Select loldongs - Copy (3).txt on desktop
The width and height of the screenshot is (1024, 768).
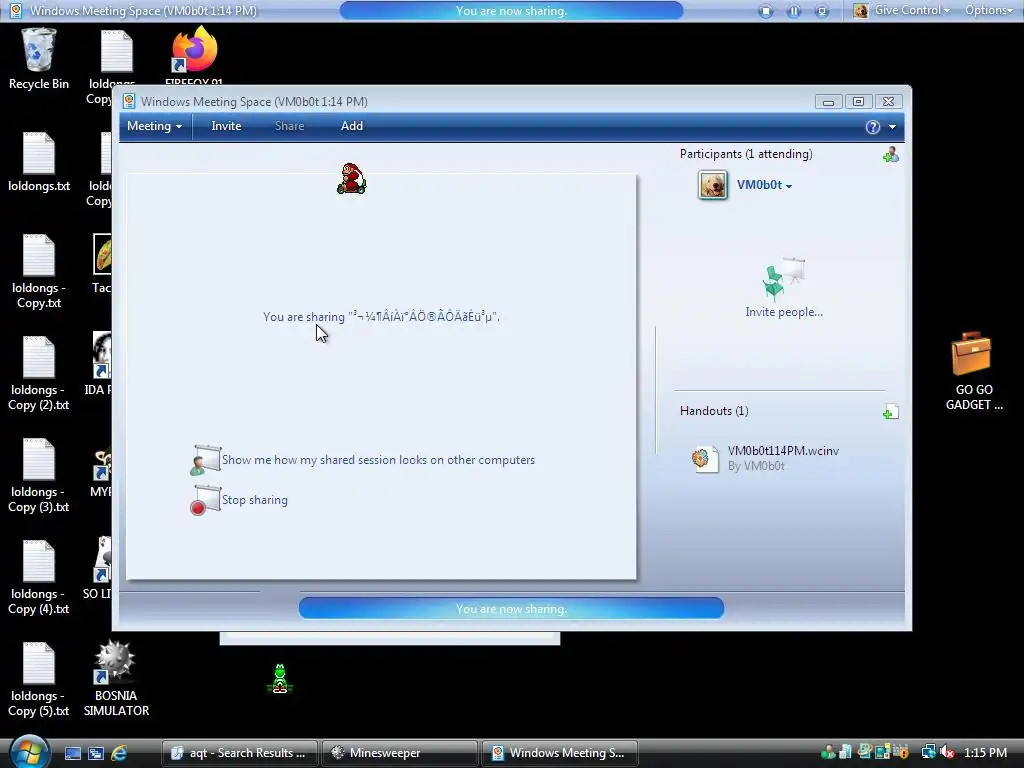click(x=39, y=475)
